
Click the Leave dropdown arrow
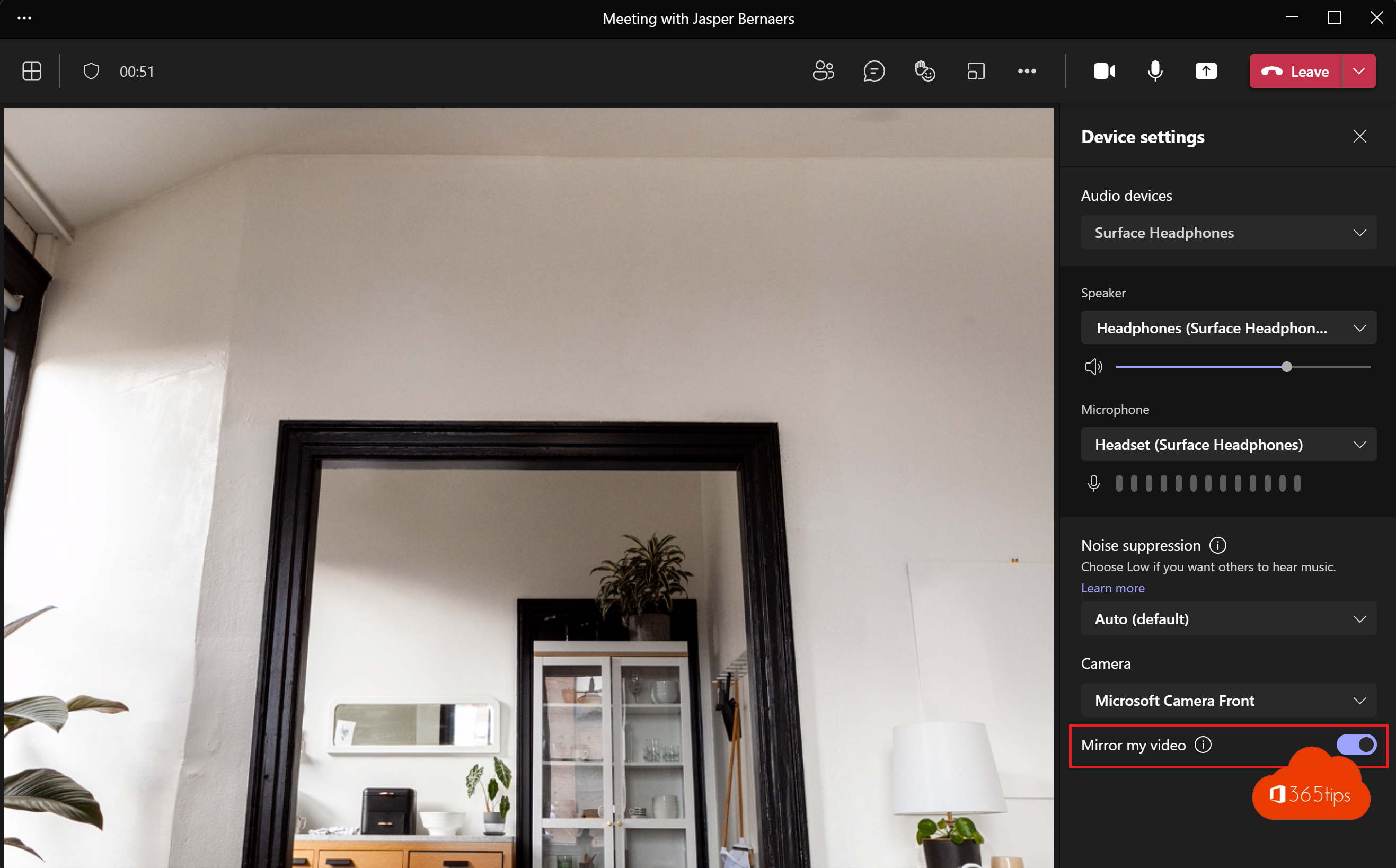click(1358, 71)
